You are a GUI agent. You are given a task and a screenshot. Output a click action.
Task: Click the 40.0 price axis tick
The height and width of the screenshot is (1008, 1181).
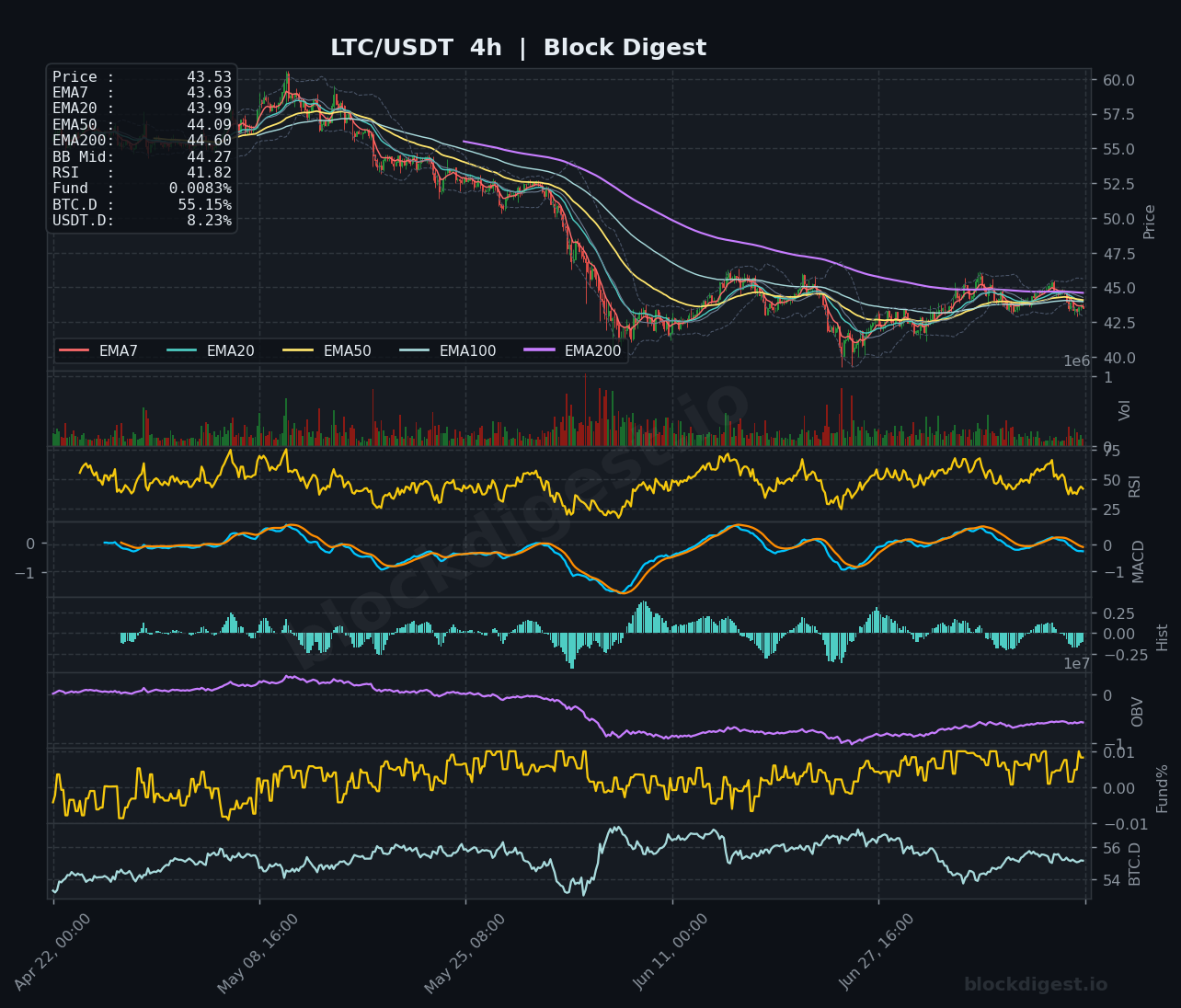[1118, 359]
